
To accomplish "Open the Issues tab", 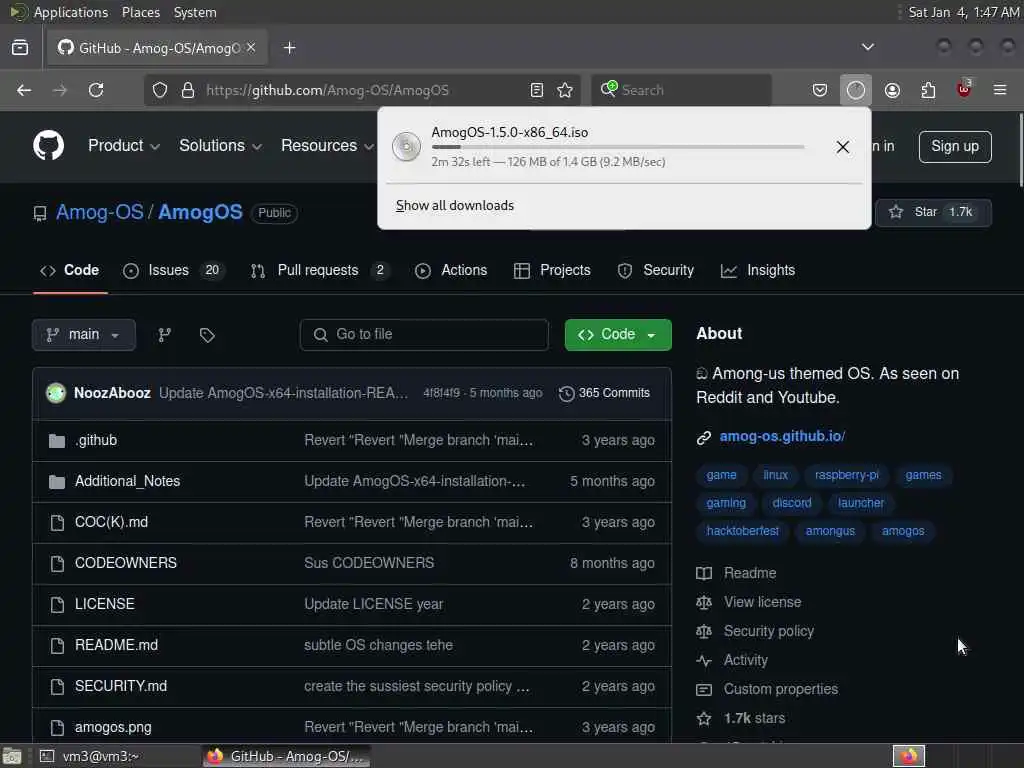I will 174,270.
